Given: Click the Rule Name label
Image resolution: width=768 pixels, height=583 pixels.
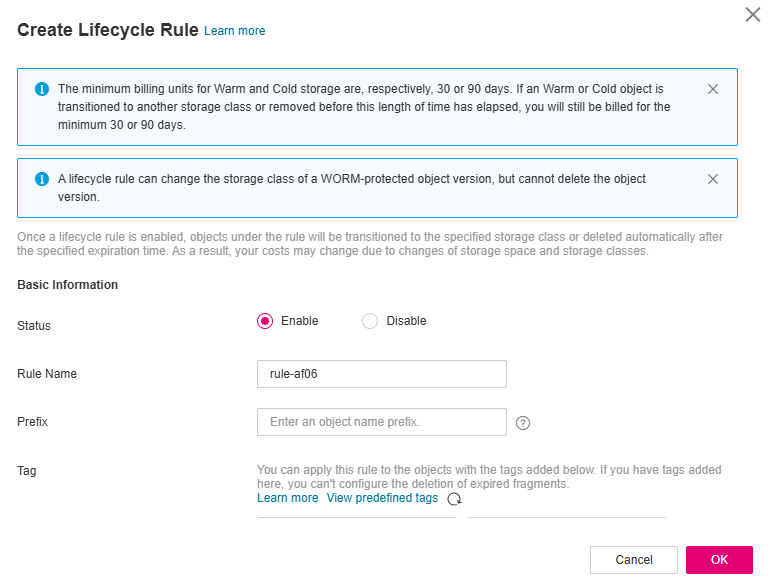Looking at the screenshot, I should (x=47, y=374).
